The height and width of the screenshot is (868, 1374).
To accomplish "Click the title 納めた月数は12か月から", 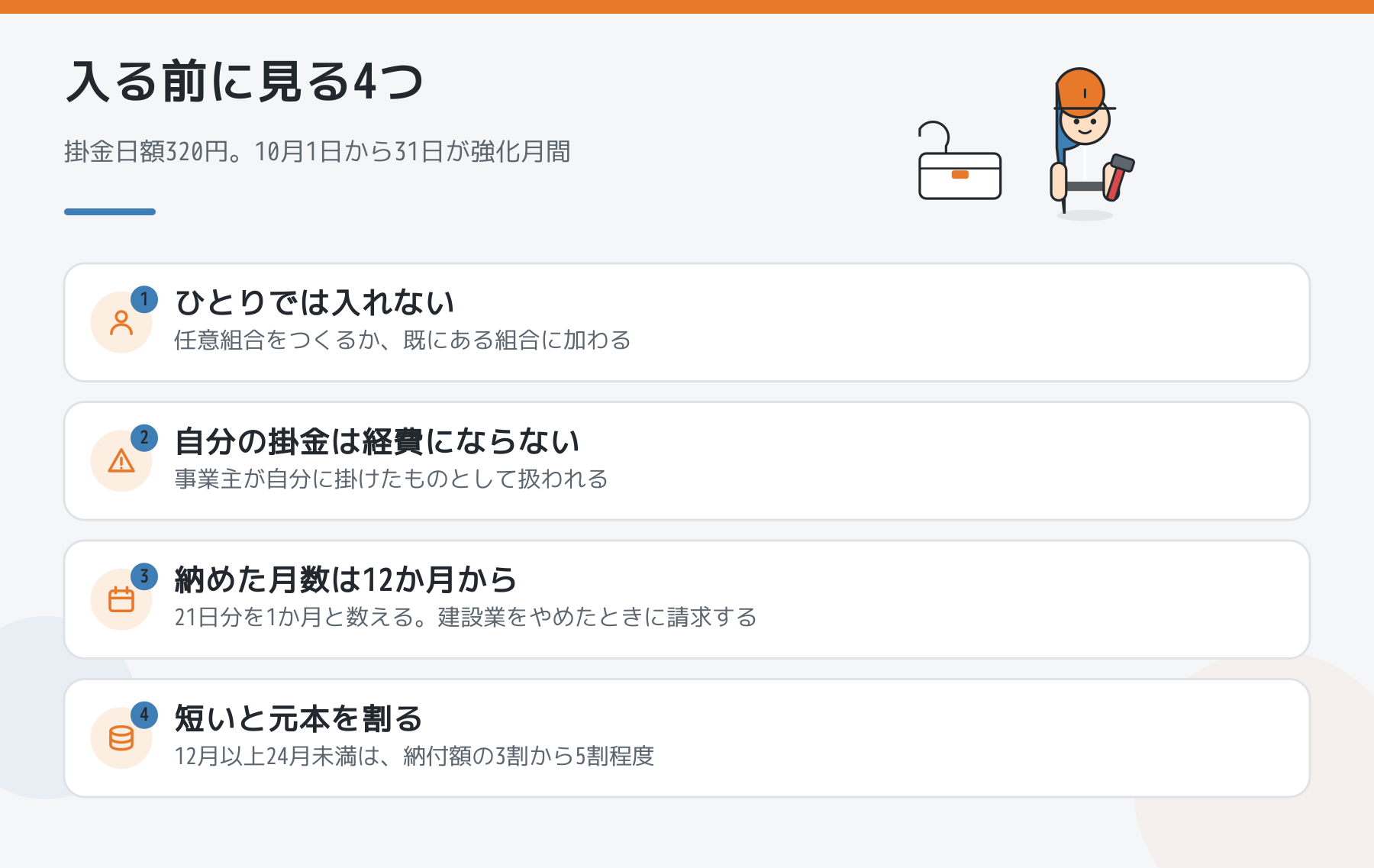I will click(x=346, y=579).
